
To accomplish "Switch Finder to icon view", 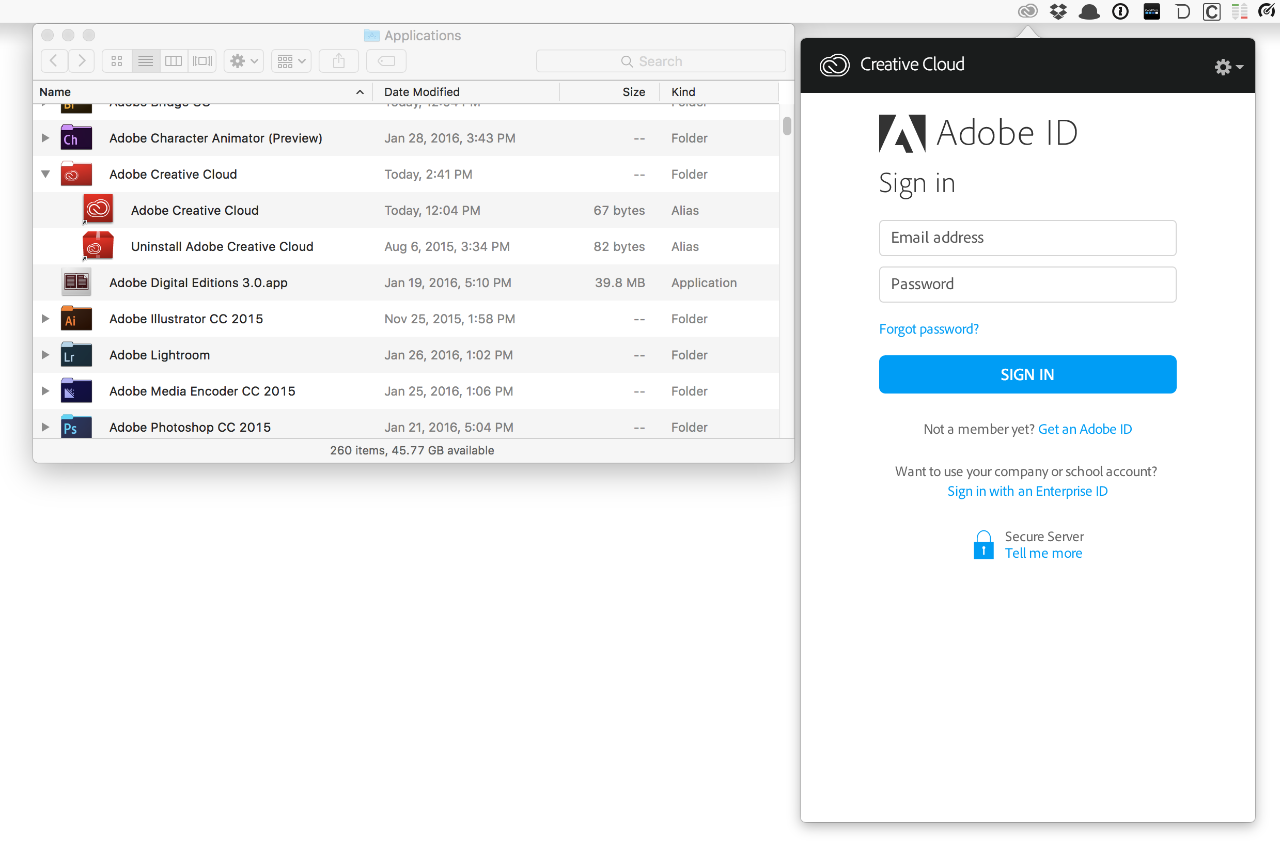I will click(117, 61).
